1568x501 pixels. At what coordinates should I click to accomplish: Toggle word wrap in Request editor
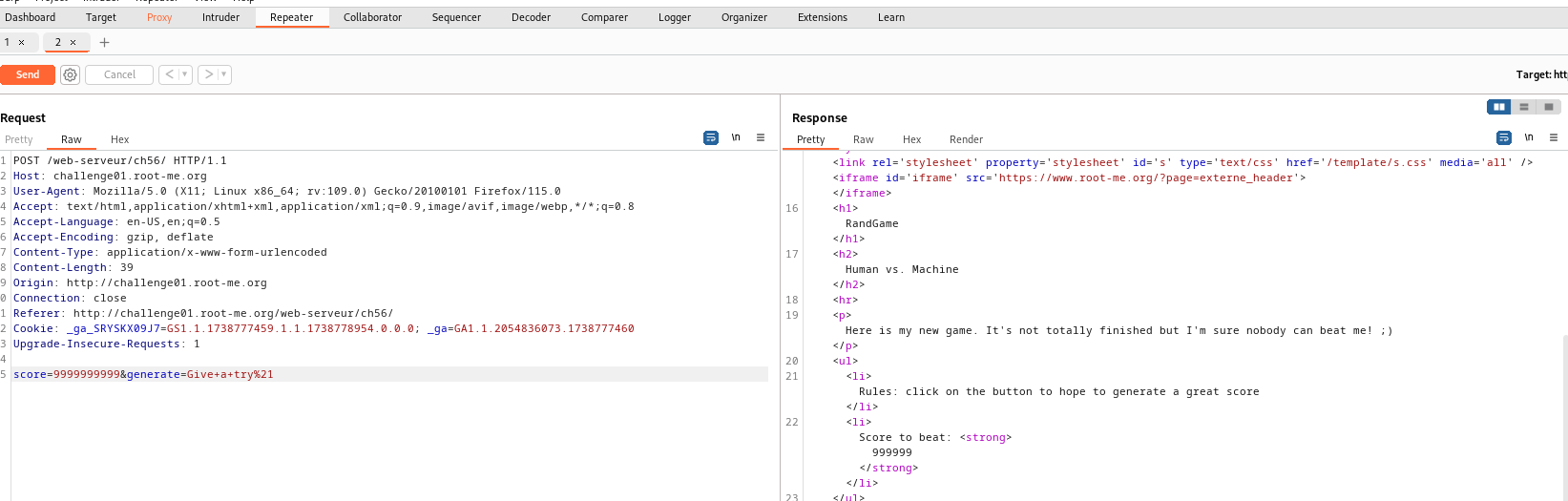(711, 138)
